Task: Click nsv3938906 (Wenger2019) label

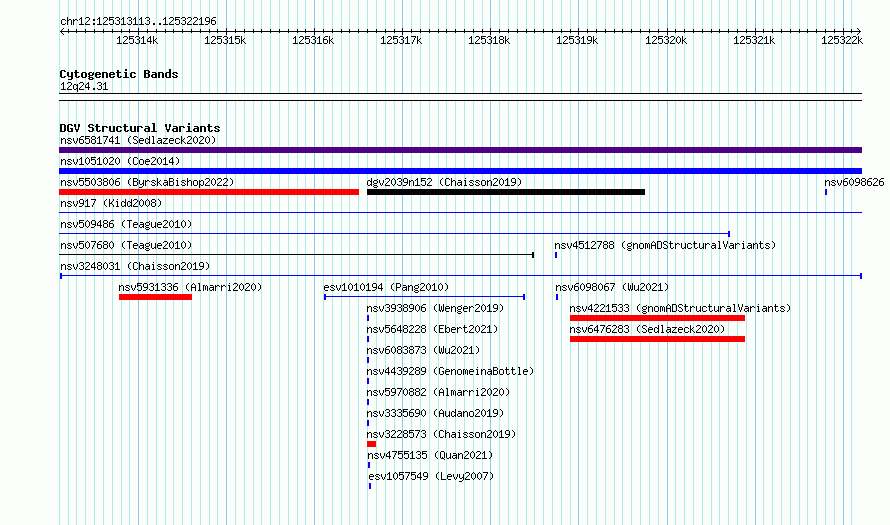Action: tap(435, 308)
